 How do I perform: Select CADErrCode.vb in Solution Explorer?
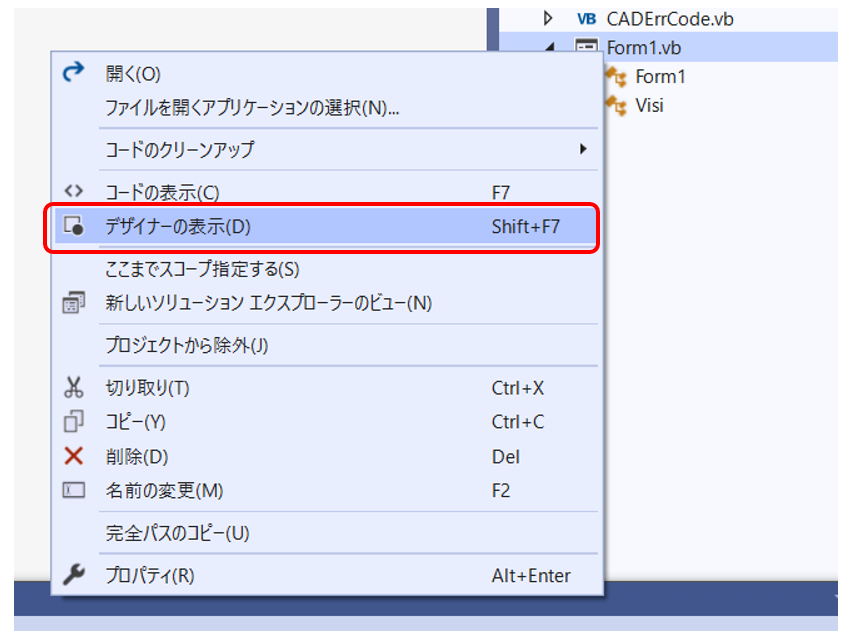pyautogui.click(x=669, y=19)
